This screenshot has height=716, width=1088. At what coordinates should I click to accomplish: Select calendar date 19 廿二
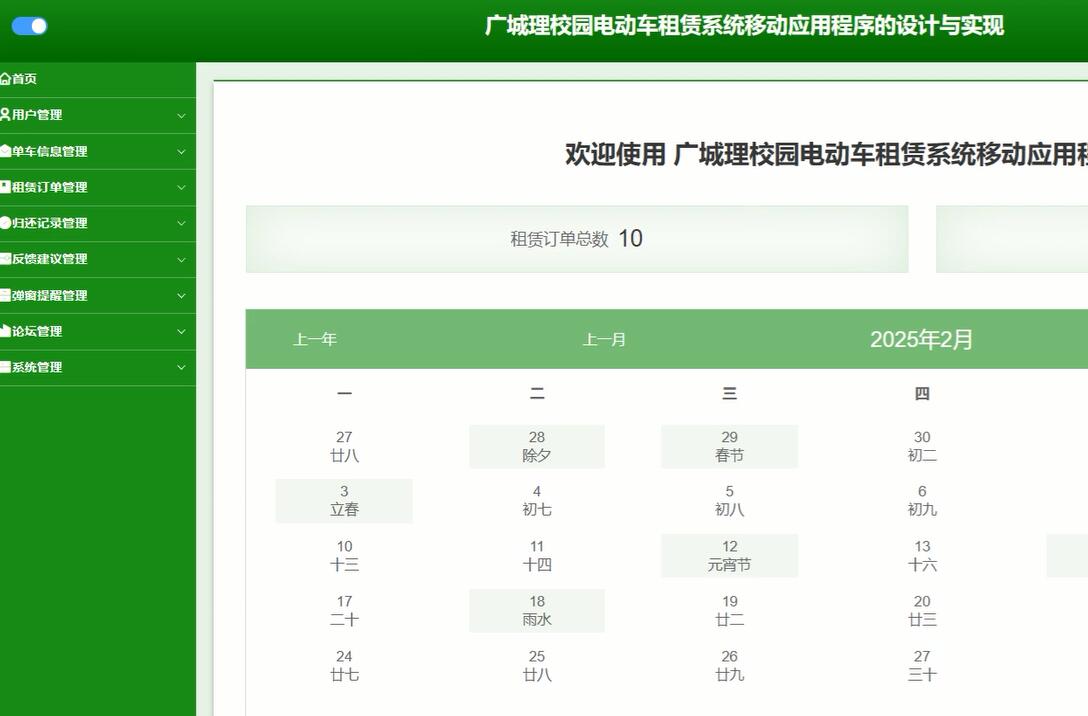(x=729, y=611)
